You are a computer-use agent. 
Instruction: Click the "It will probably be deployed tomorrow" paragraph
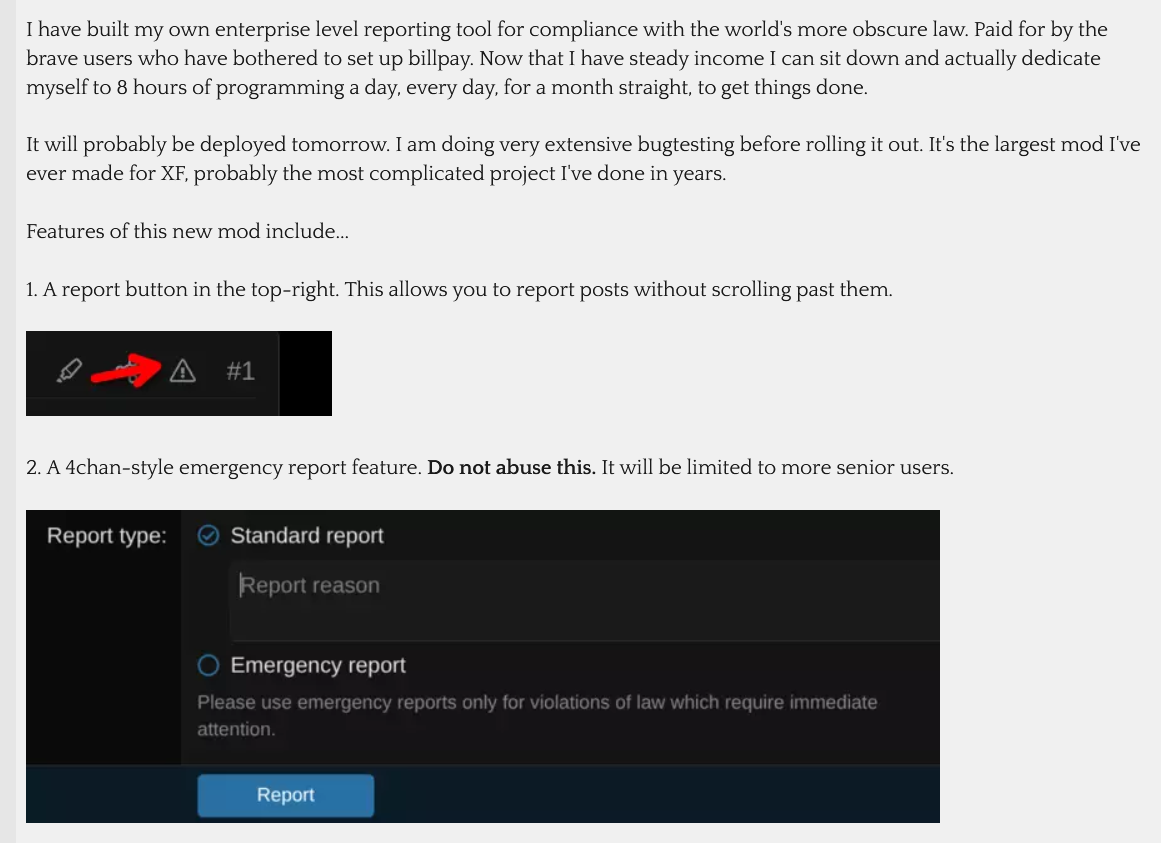(583, 159)
